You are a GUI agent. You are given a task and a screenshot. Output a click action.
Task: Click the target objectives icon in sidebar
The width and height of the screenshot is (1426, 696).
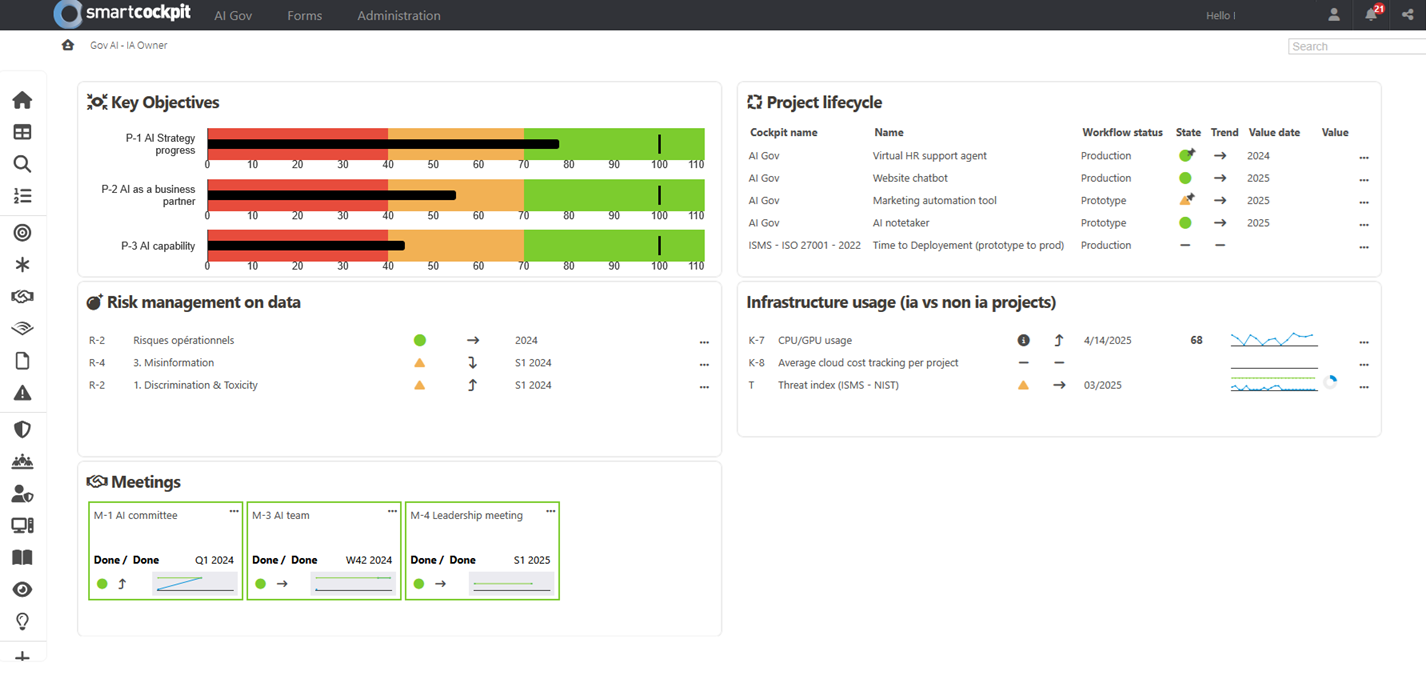pyautogui.click(x=22, y=232)
